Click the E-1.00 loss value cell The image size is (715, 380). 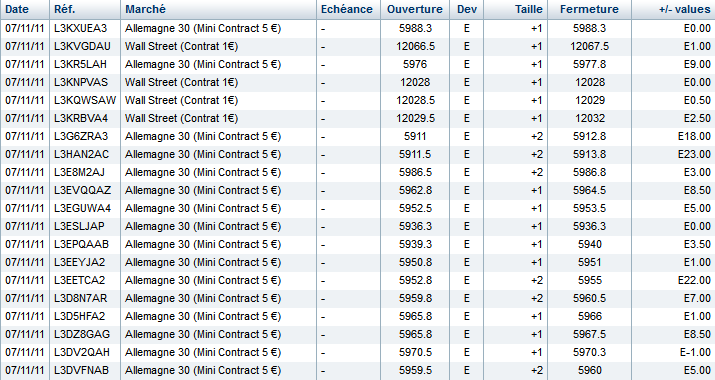click(674, 353)
